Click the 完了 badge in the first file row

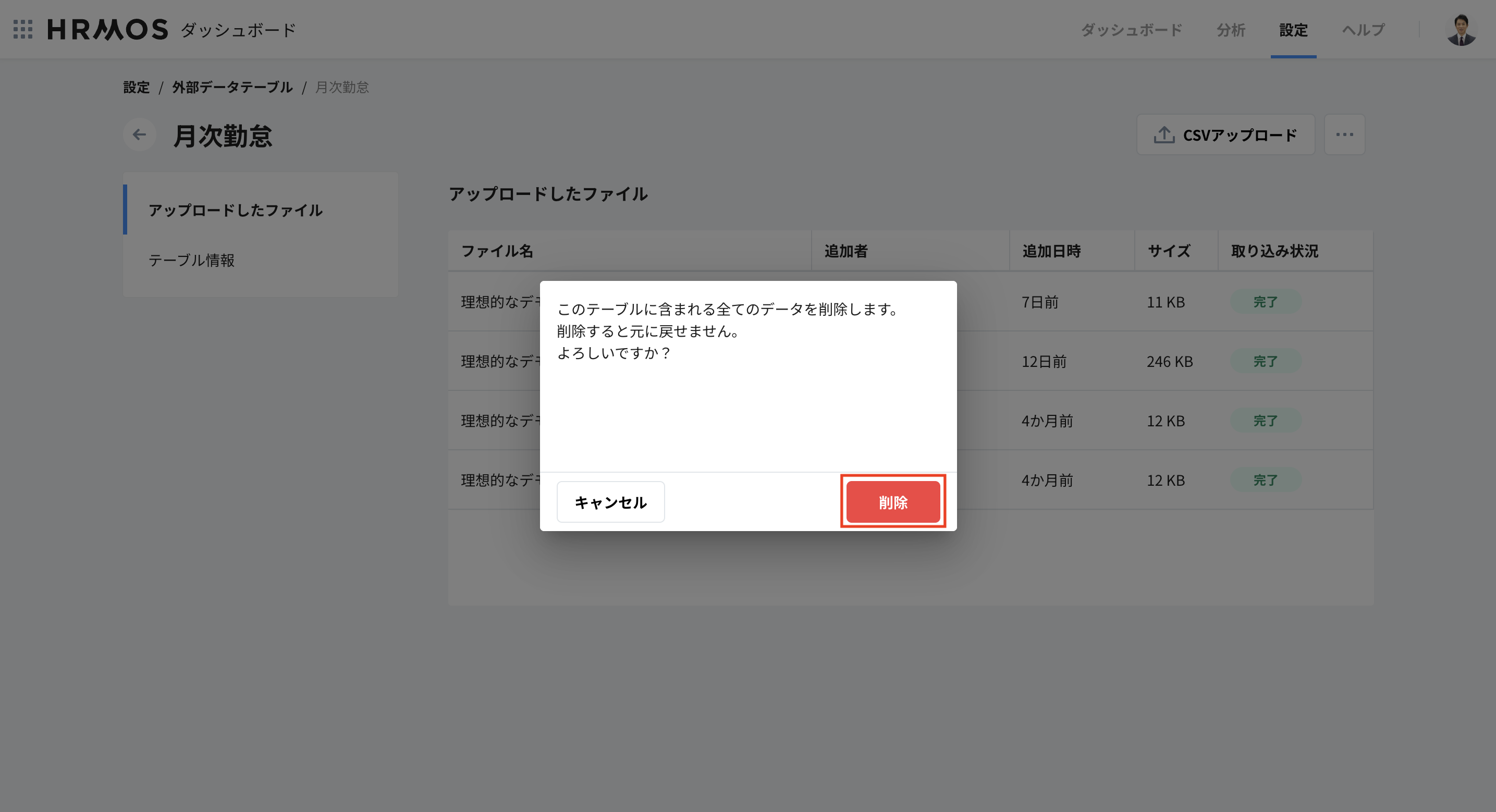[x=1266, y=301]
